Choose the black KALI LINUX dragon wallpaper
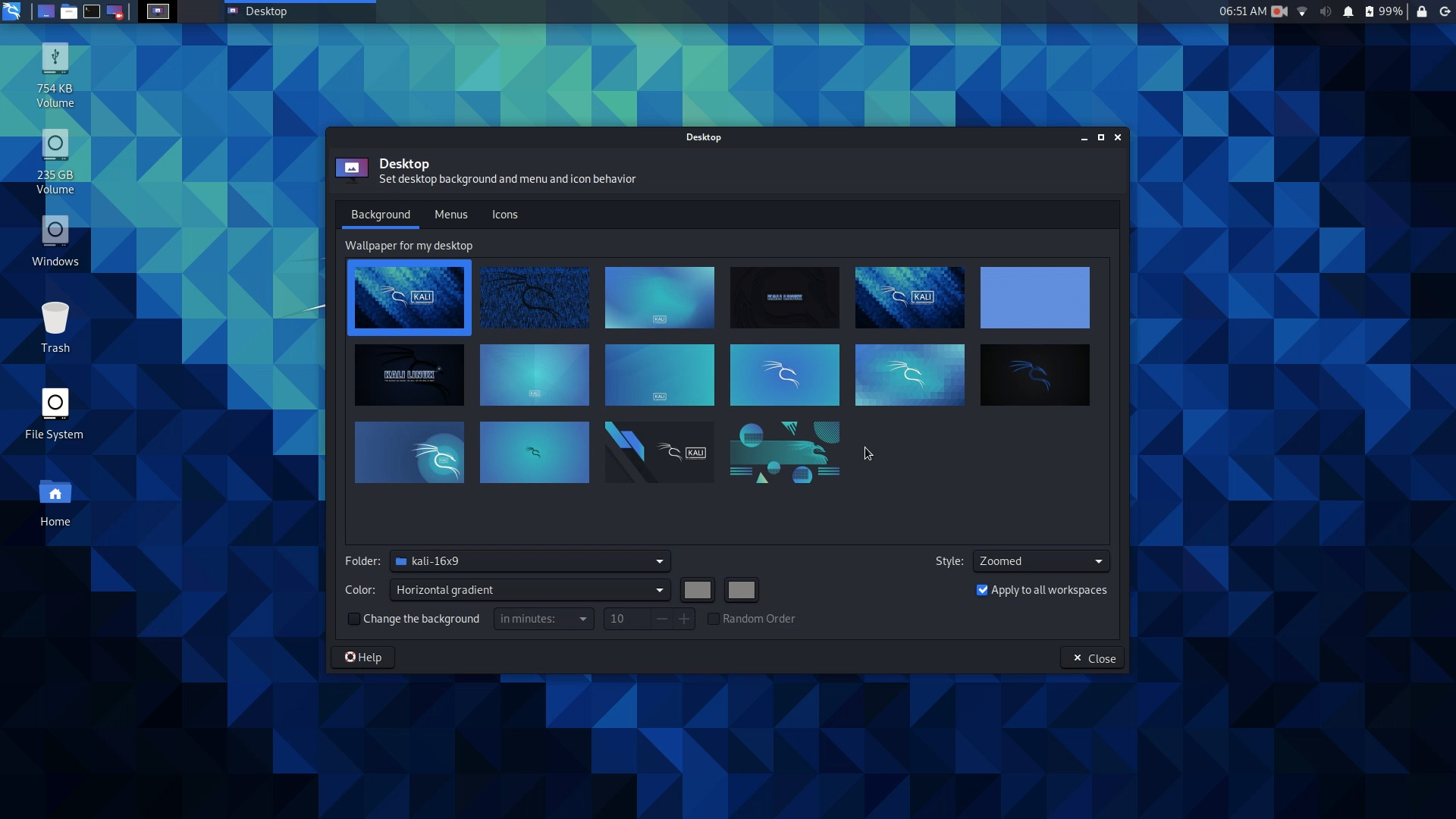The height and width of the screenshot is (819, 1456). point(409,375)
